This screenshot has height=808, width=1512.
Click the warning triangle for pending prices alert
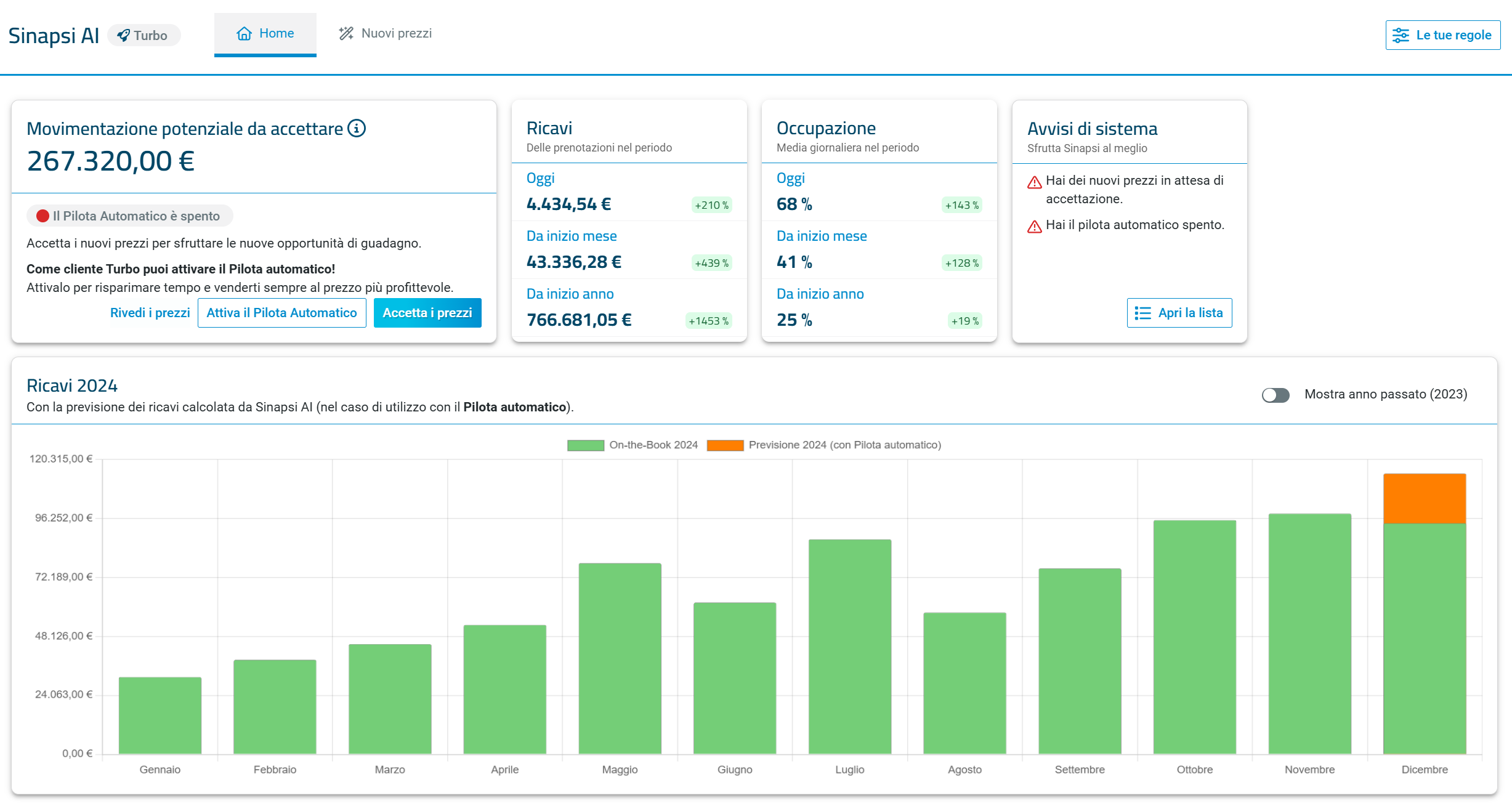point(1035,182)
